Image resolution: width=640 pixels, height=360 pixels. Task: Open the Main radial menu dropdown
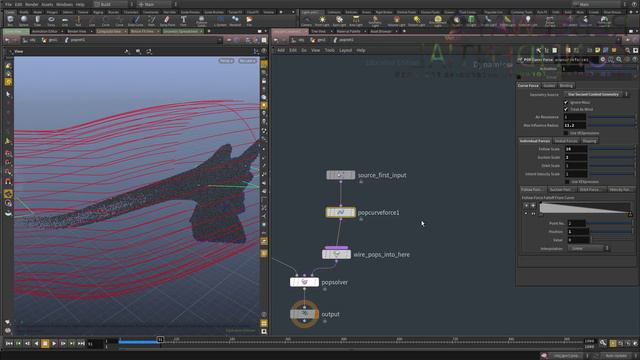tap(157, 4)
